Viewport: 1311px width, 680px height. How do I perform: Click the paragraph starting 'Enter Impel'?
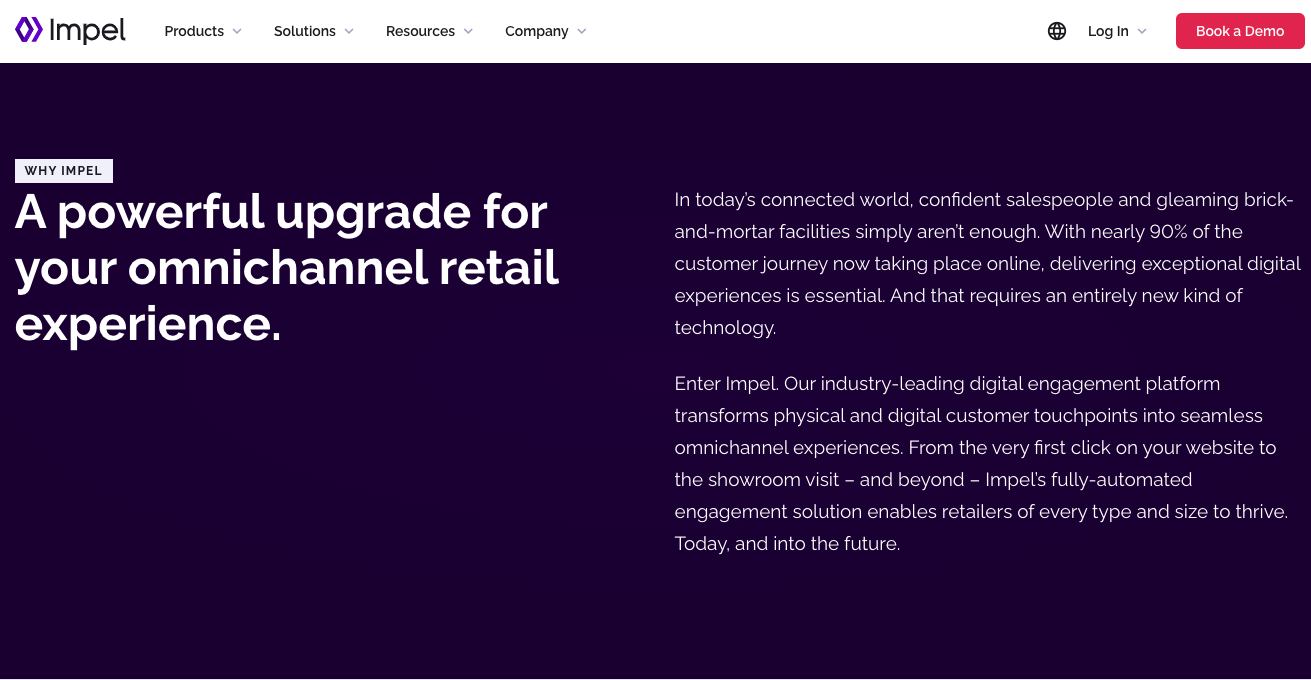tap(981, 463)
